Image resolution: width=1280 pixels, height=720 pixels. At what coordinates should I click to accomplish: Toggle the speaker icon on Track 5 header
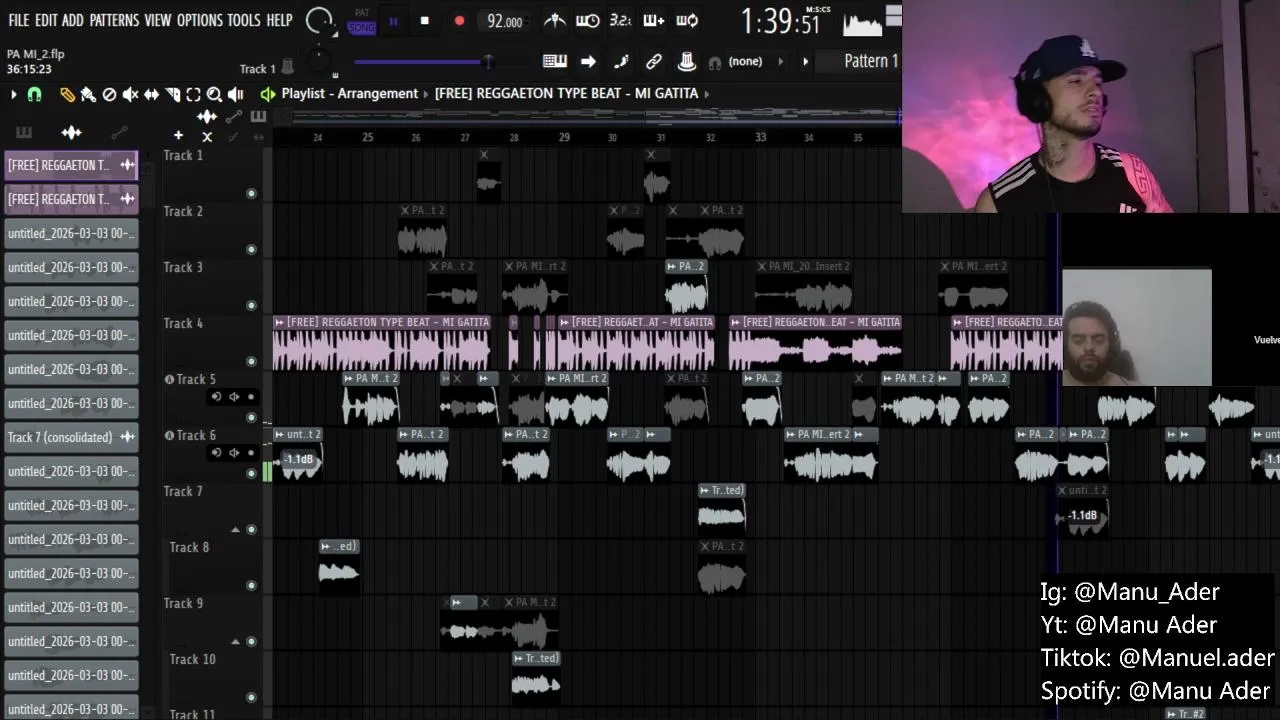[233, 397]
